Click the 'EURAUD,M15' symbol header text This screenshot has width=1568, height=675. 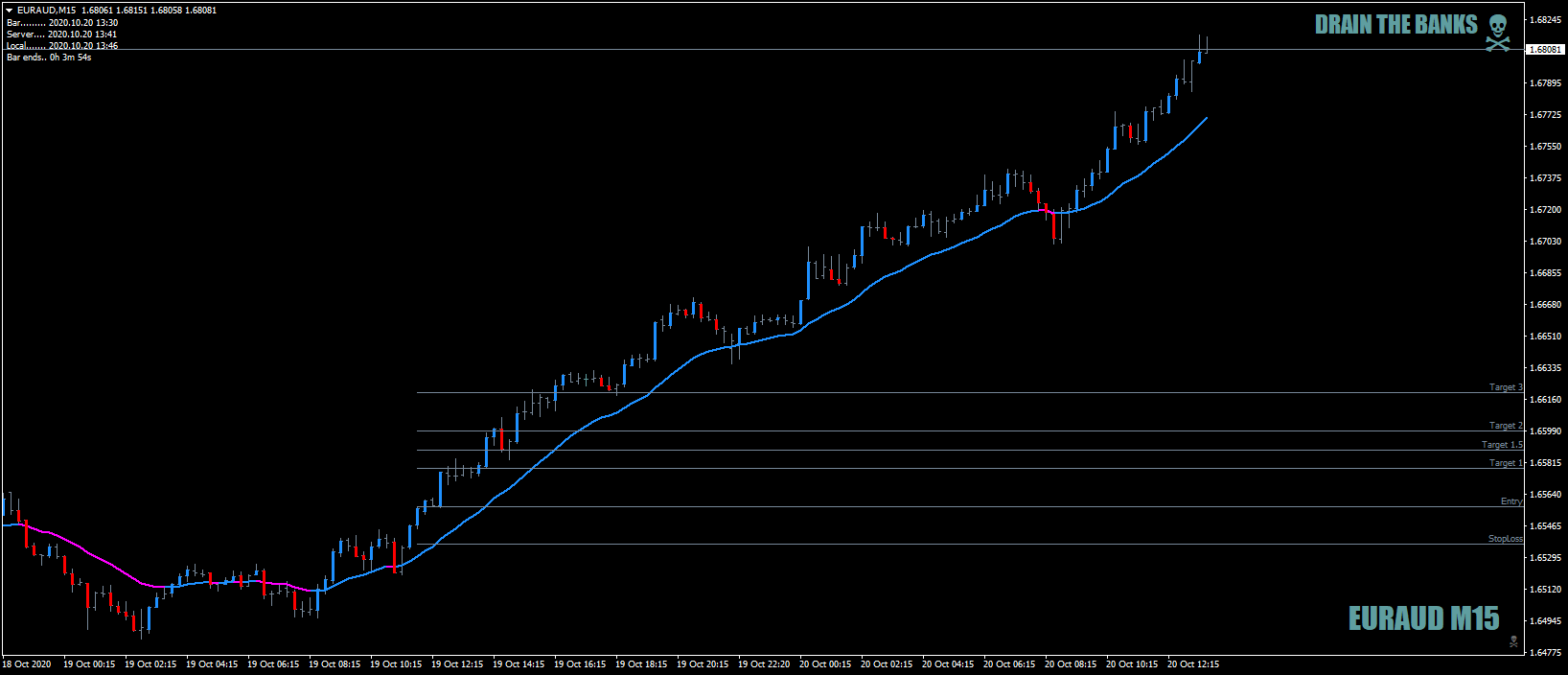tap(46, 11)
